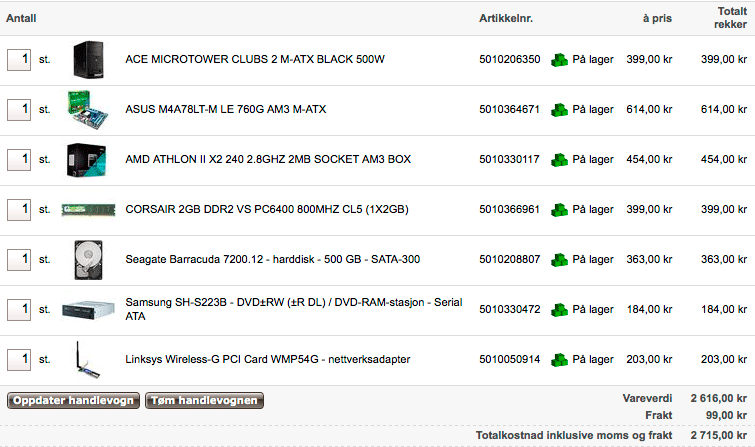Screen dimensions: 755x447
Task: Click På lager text for ACE Microtower row
Action: pyautogui.click(x=593, y=60)
